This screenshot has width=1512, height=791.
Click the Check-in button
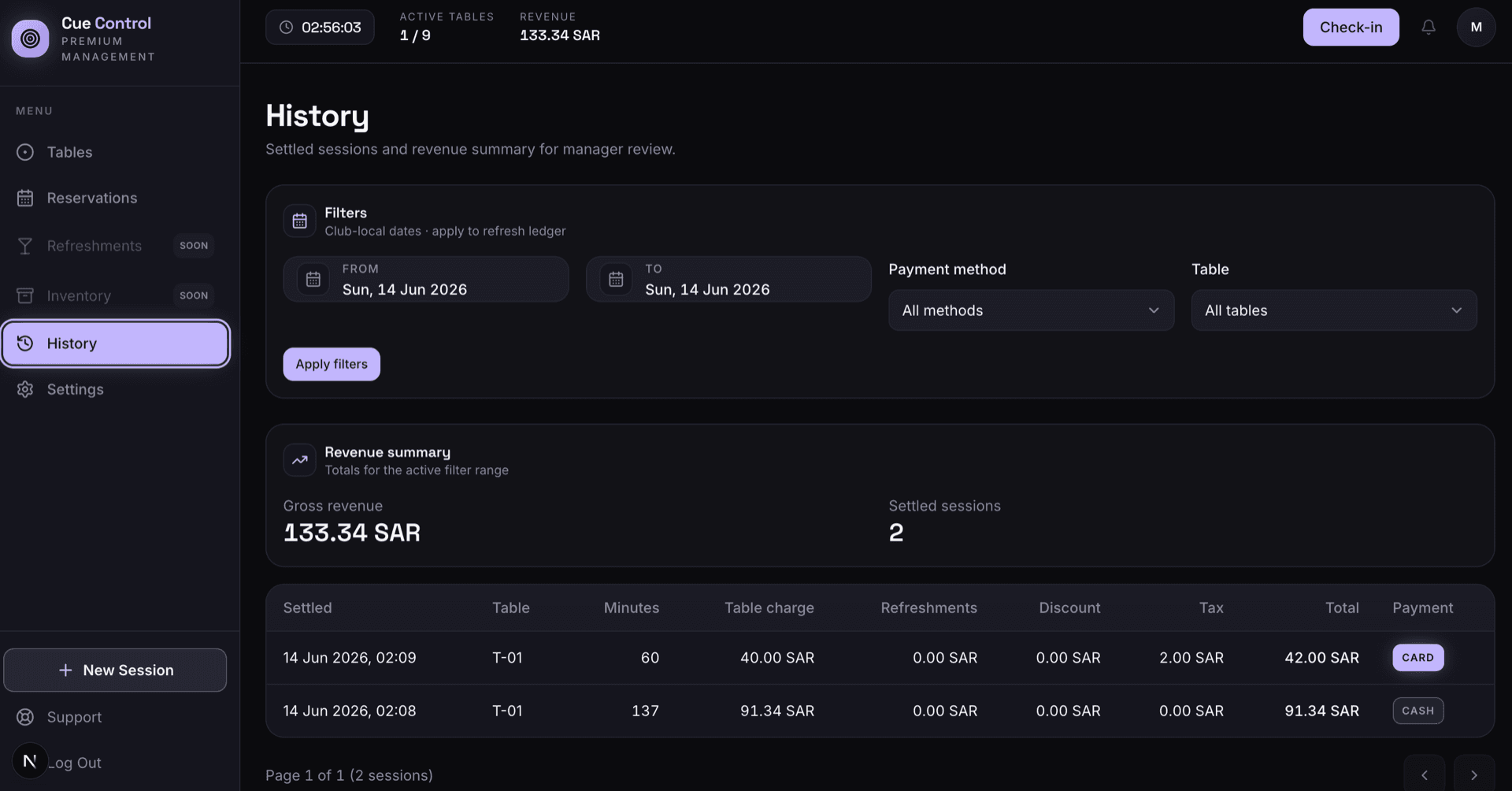pyautogui.click(x=1351, y=28)
